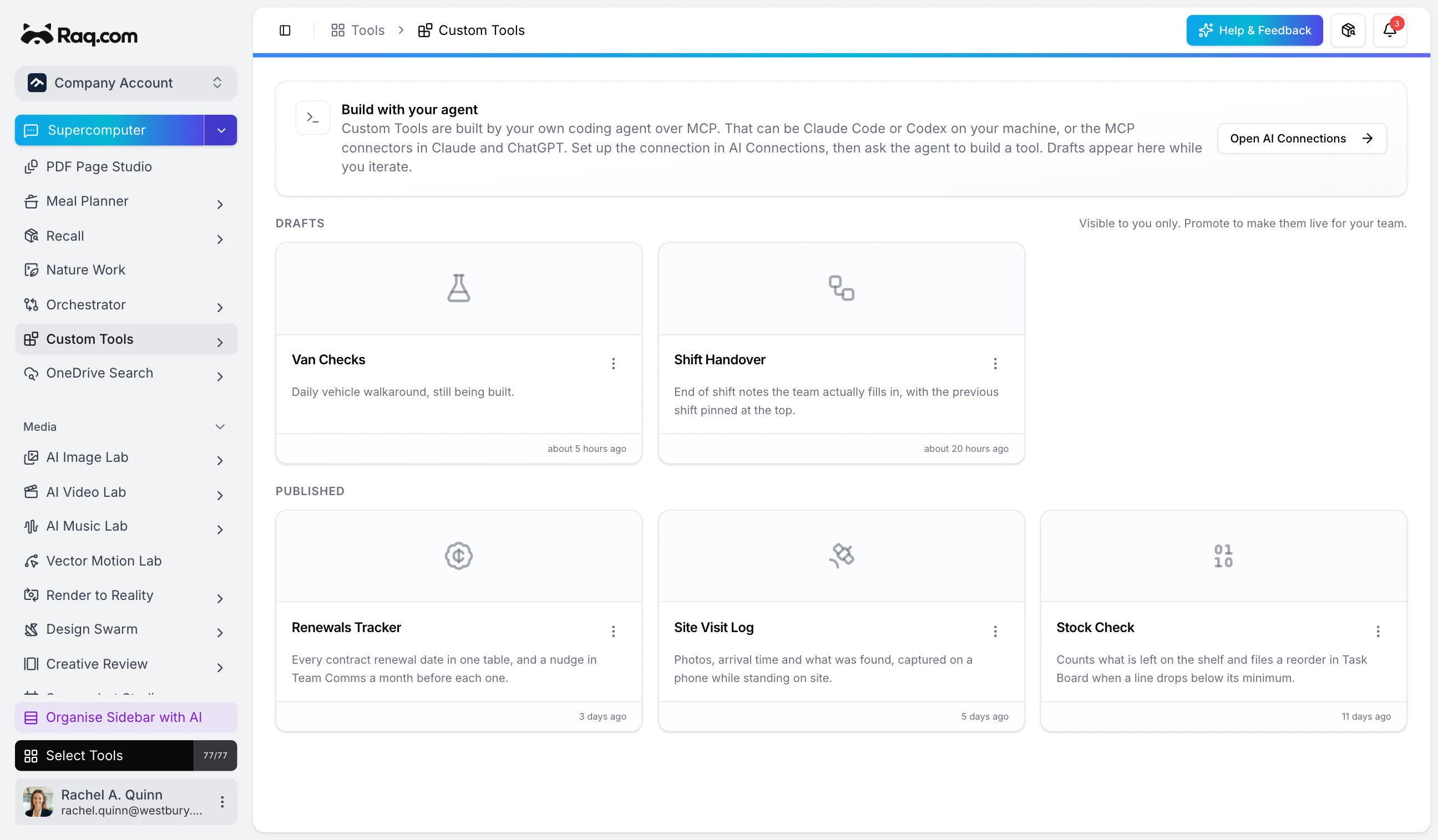This screenshot has width=1438, height=840.
Task: Open Renewals Tracker three-dot menu
Action: (614, 631)
